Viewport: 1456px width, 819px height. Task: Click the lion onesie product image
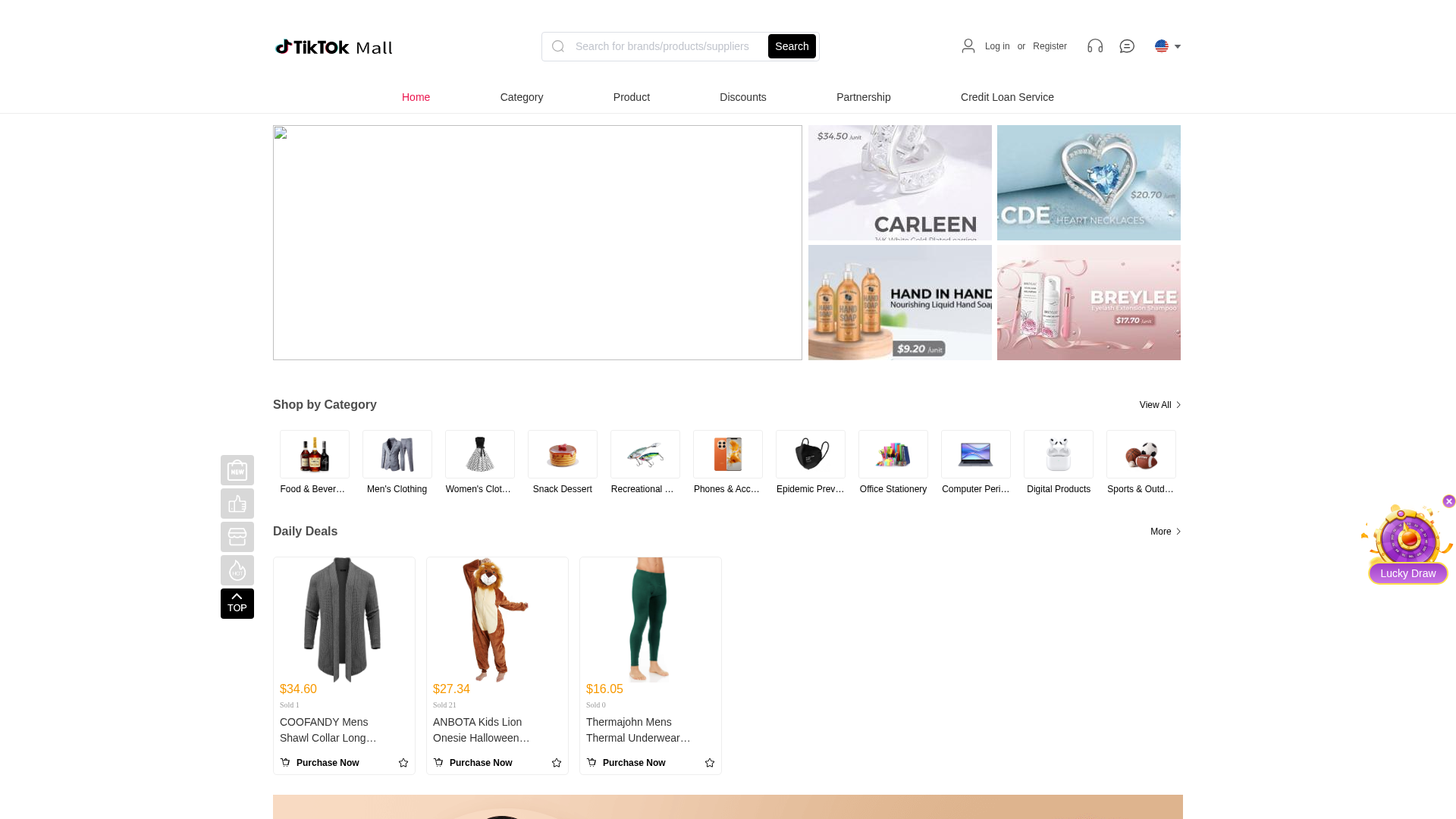[497, 620]
